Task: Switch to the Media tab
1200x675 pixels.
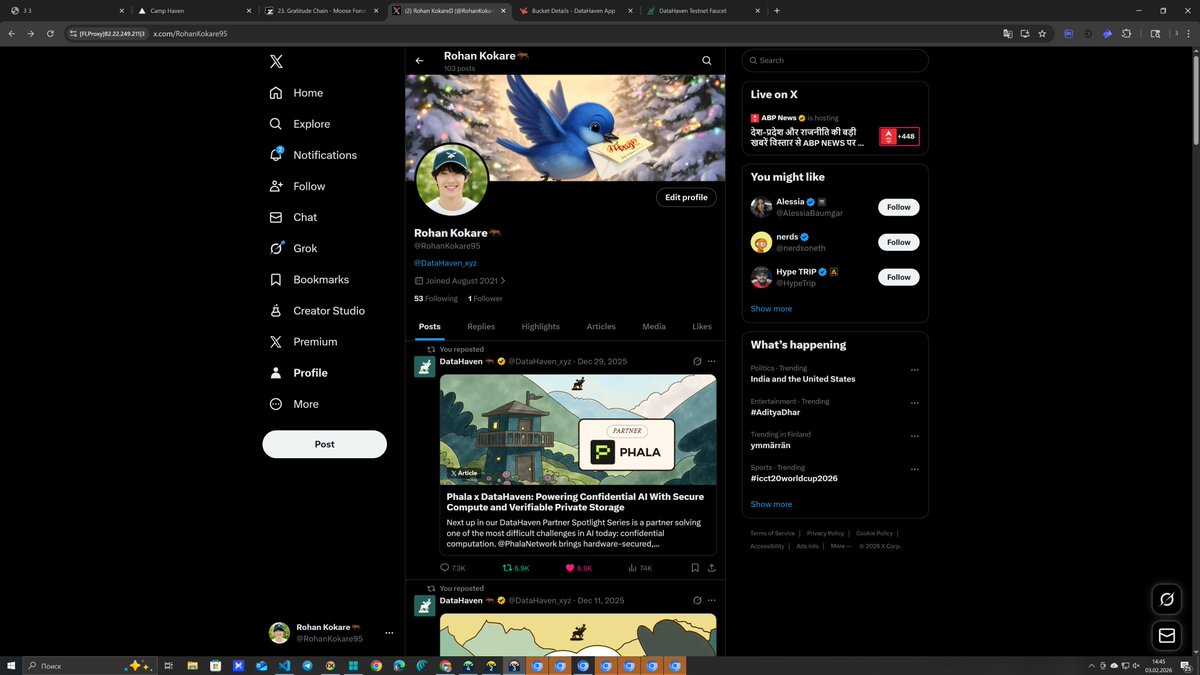Action: (x=654, y=326)
